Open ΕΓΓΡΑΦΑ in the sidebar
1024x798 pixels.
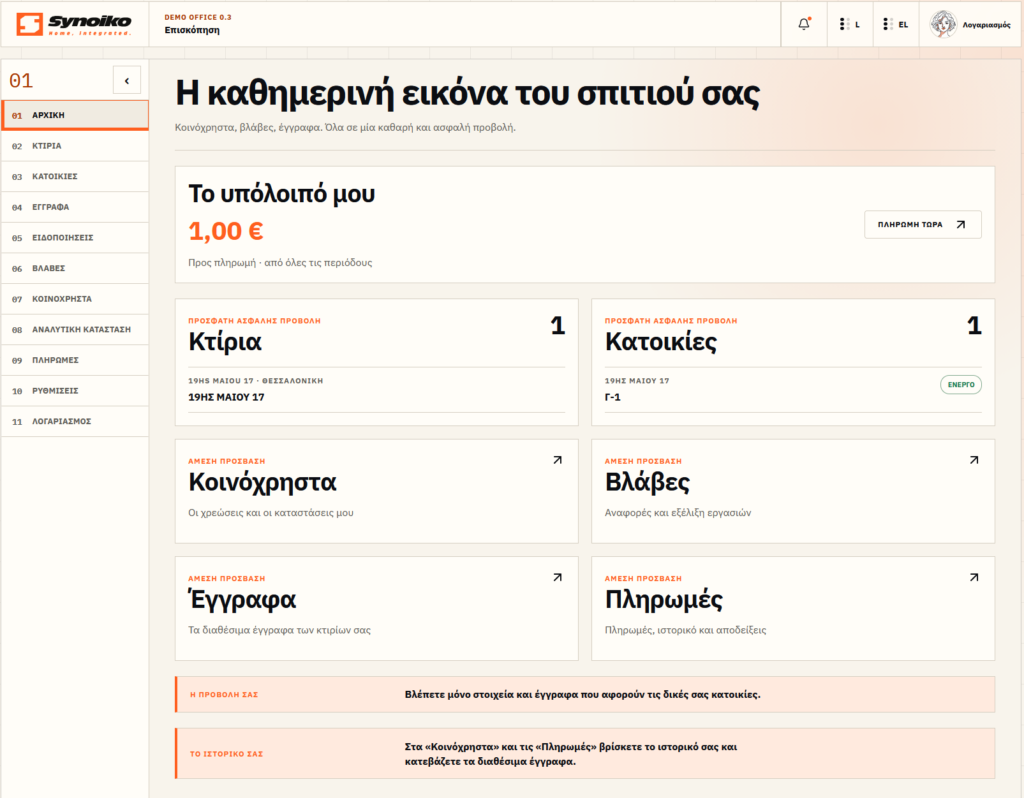pos(75,207)
